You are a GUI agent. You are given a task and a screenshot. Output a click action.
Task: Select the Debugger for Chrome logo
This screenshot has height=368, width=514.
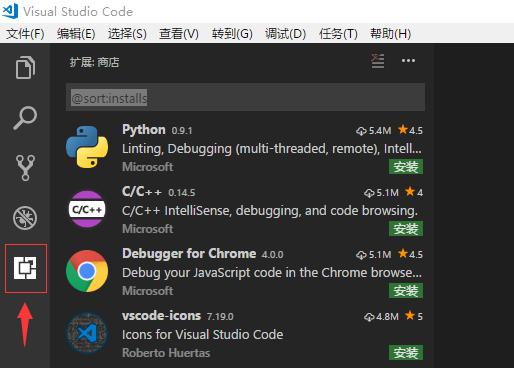click(x=87, y=271)
